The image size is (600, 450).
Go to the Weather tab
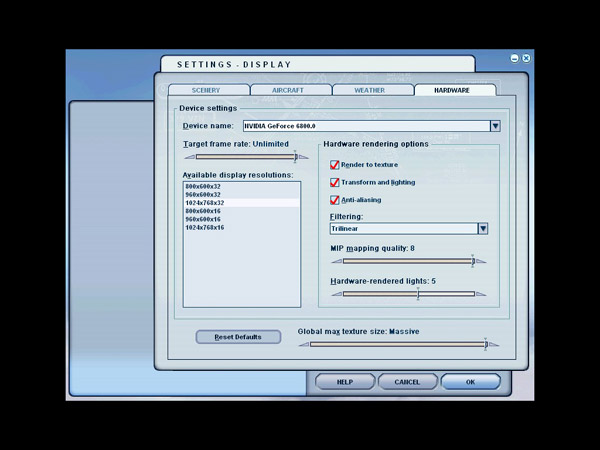pos(369,91)
